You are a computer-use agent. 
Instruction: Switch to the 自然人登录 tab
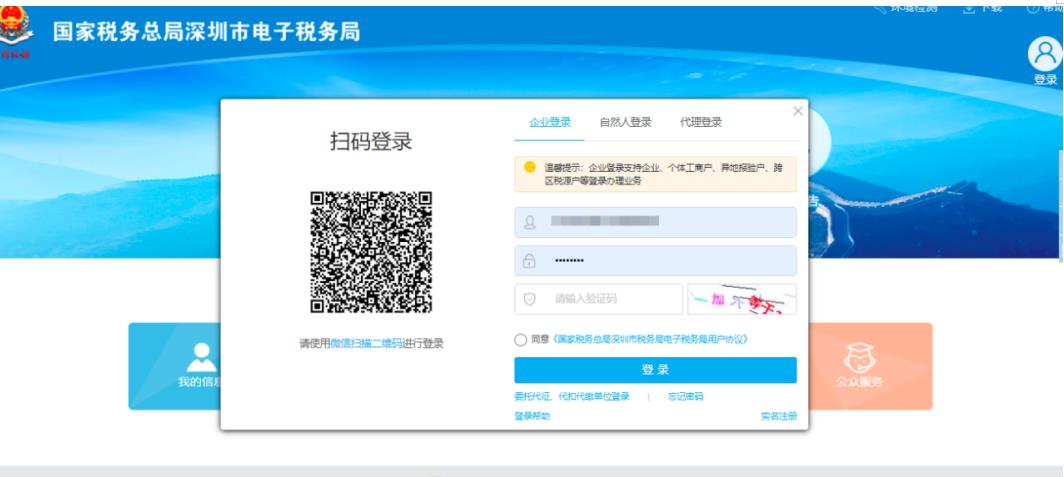coord(625,123)
